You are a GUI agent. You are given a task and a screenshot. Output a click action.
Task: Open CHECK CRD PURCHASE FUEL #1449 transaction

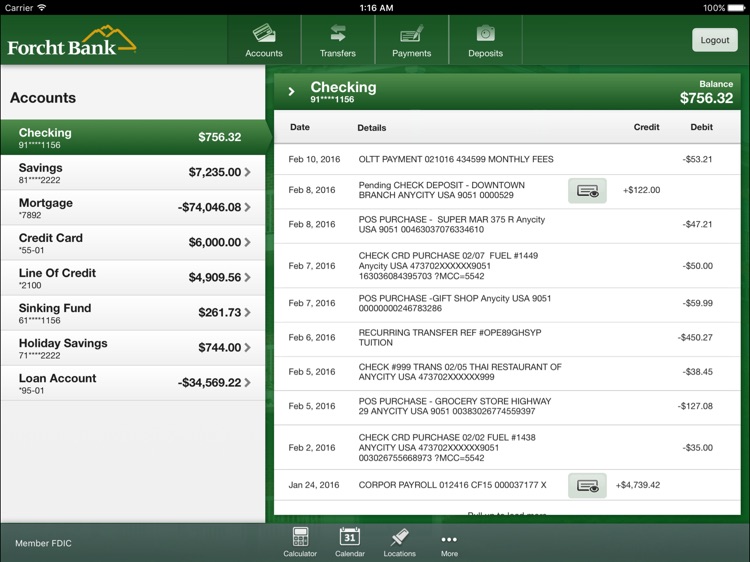(x=507, y=266)
